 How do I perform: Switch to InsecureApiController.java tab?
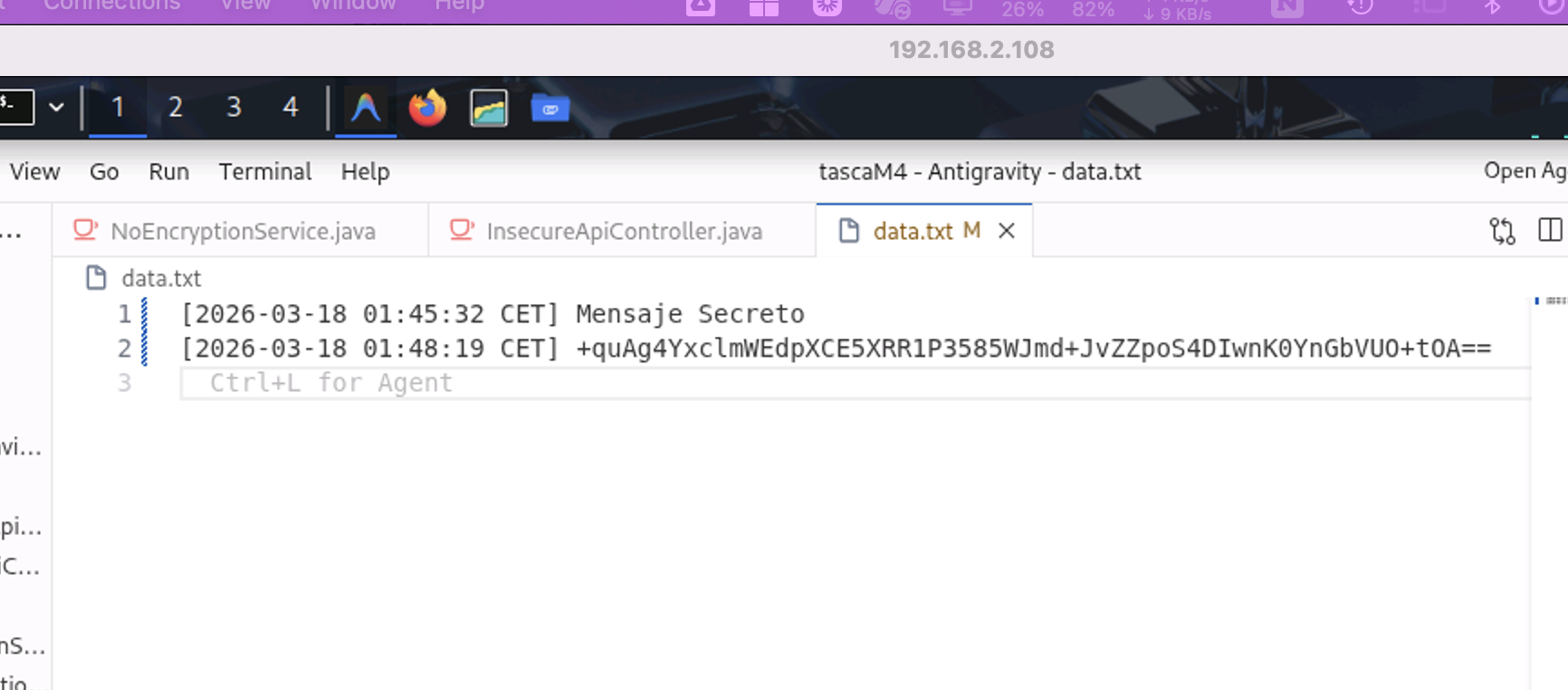point(623,231)
